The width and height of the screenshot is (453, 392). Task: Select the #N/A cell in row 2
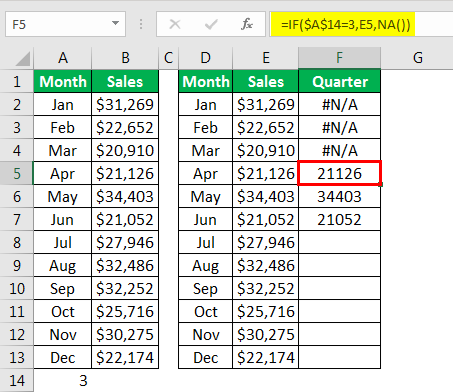[x=340, y=104]
